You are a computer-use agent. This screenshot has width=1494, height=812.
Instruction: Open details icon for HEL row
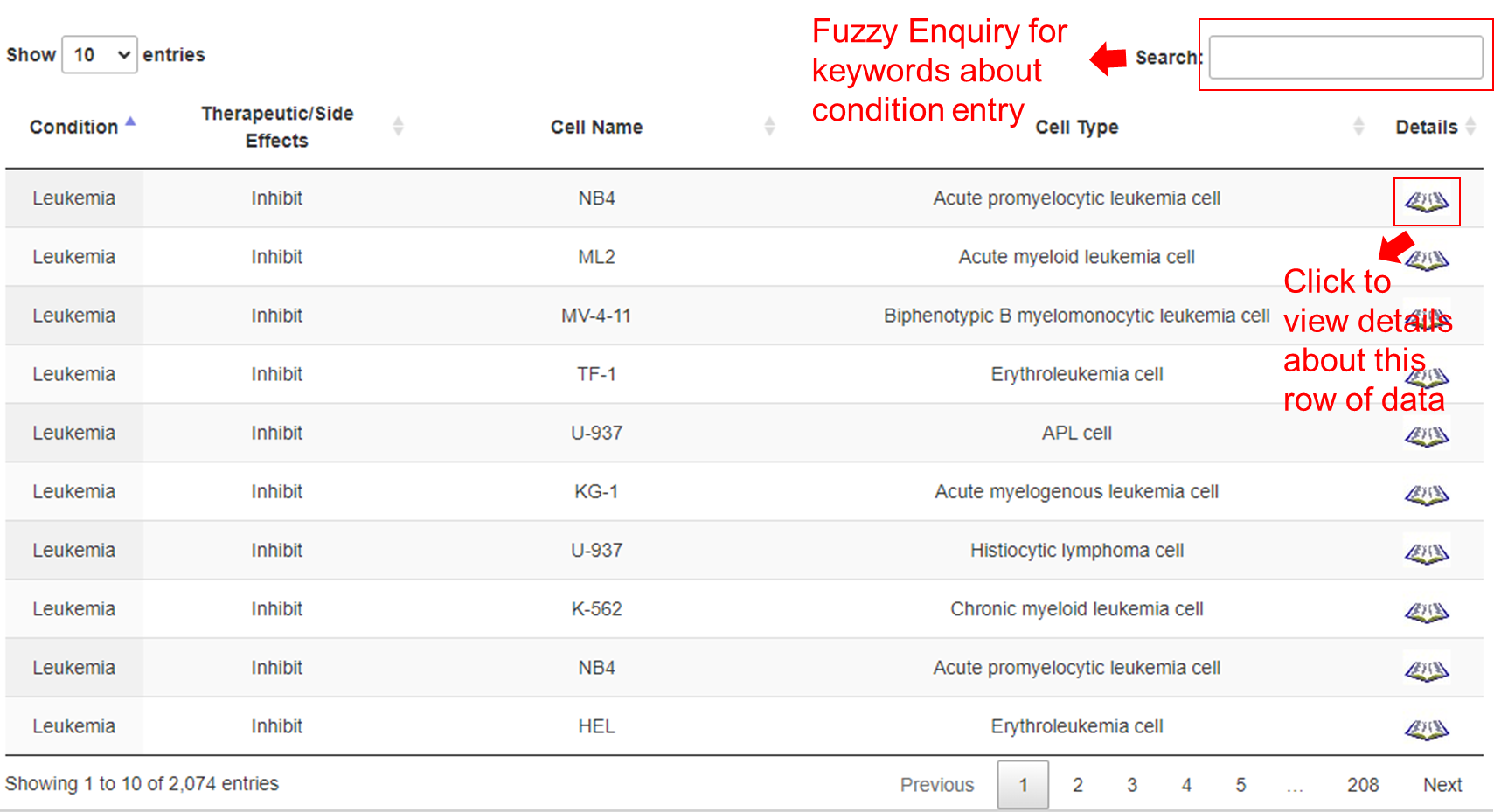click(1427, 729)
